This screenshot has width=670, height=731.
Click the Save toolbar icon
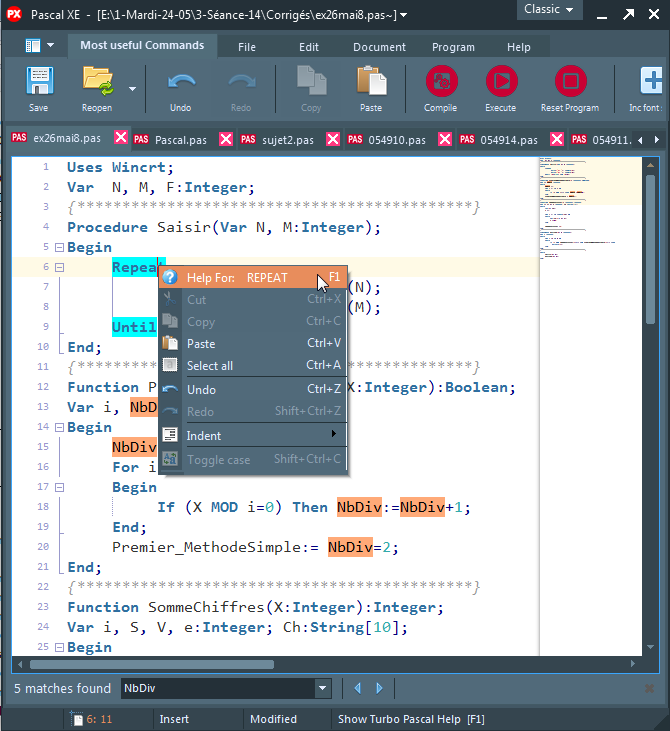click(38, 82)
